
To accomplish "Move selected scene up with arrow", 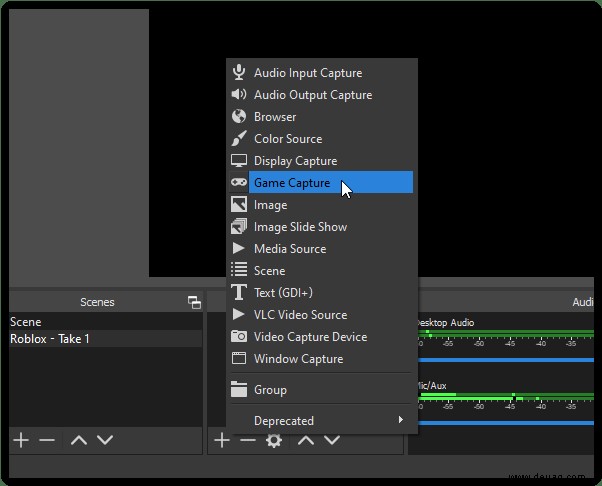I will coord(79,440).
